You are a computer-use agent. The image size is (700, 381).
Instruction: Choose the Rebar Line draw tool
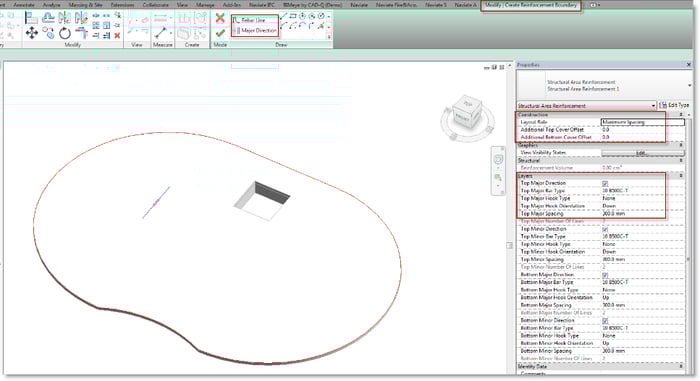(255, 20)
